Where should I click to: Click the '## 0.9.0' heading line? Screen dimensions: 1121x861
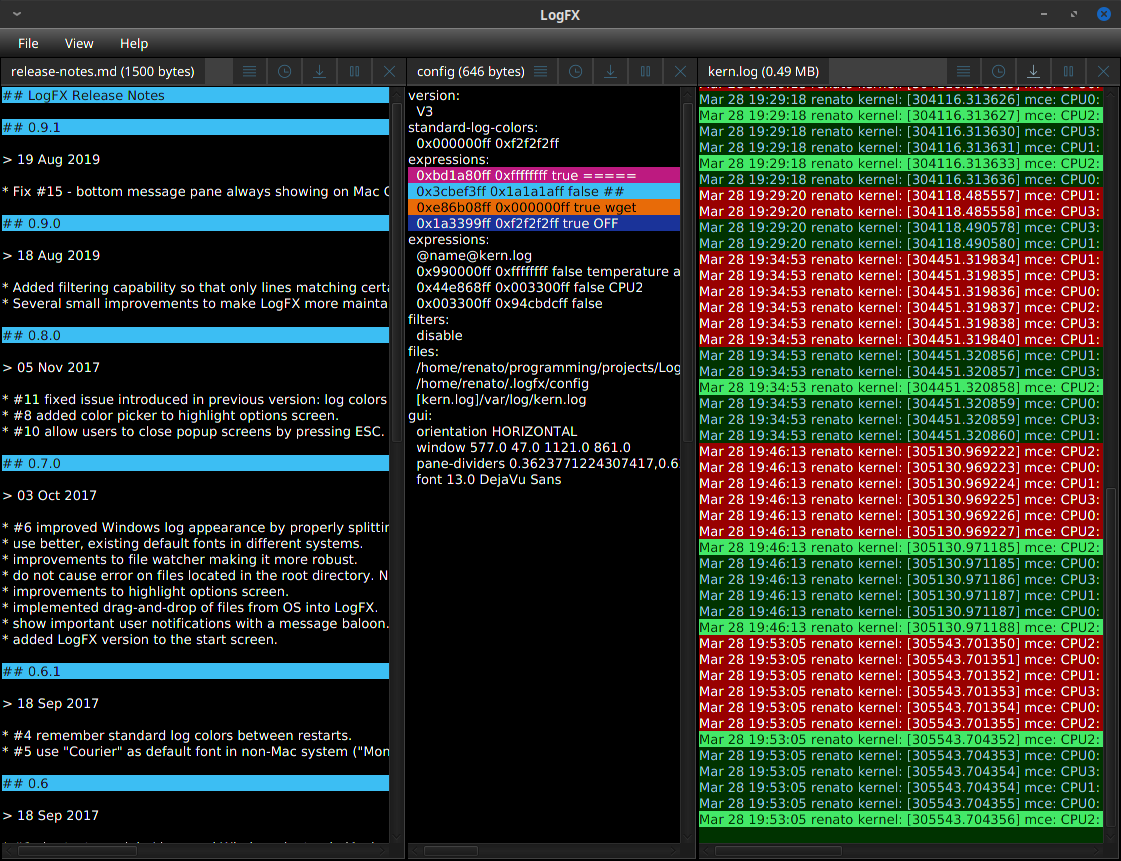195,223
